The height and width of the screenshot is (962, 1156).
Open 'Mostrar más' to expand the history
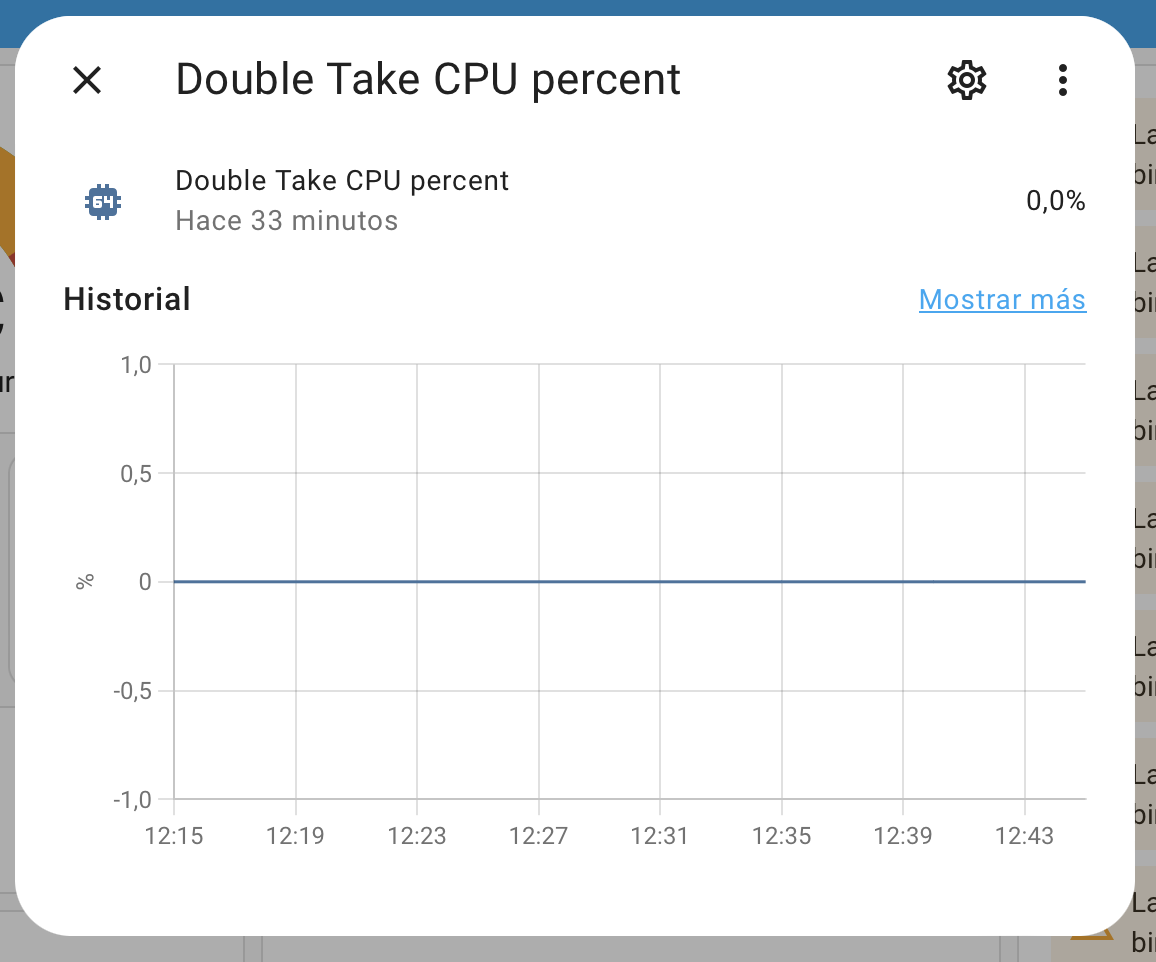click(x=1002, y=299)
